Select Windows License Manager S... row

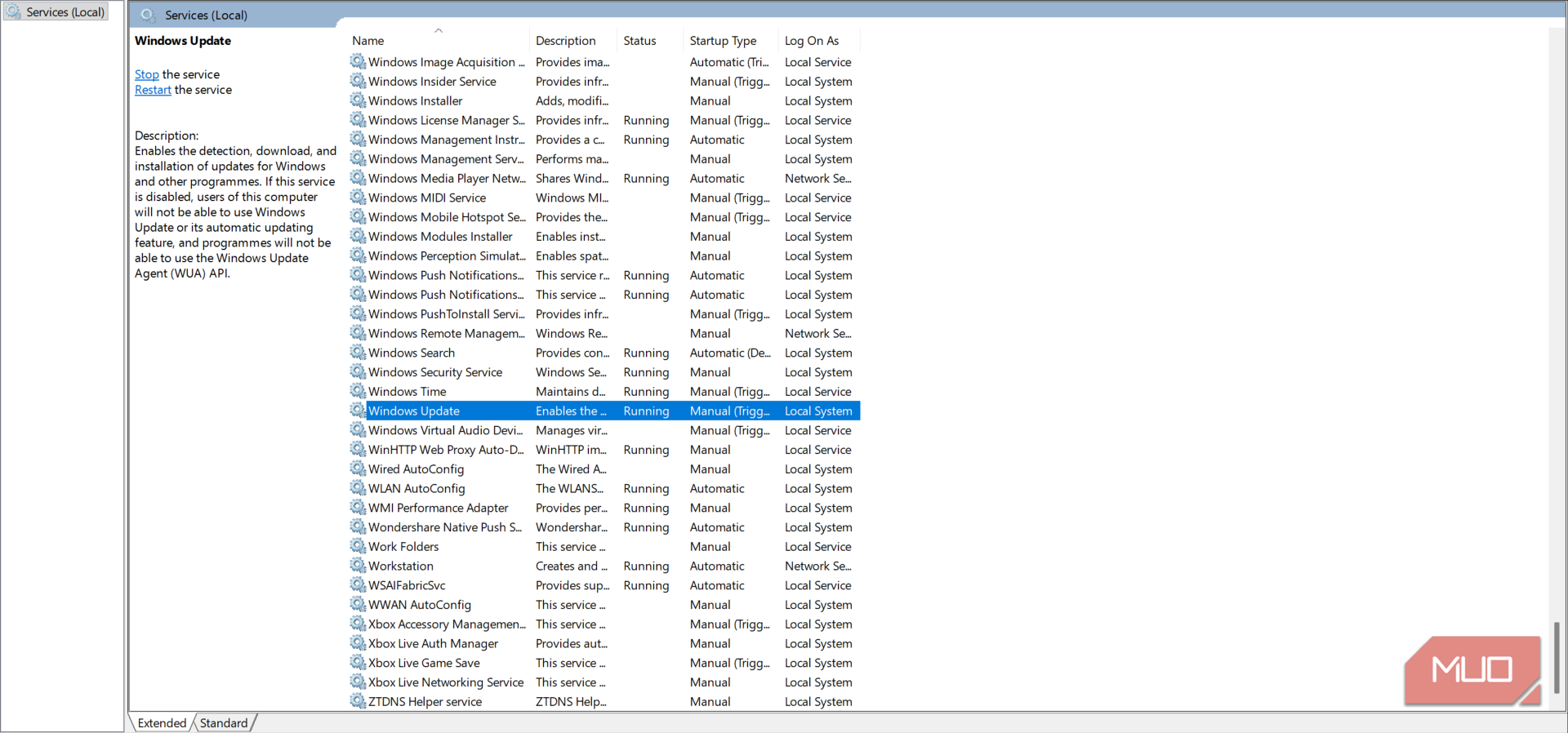coord(604,120)
